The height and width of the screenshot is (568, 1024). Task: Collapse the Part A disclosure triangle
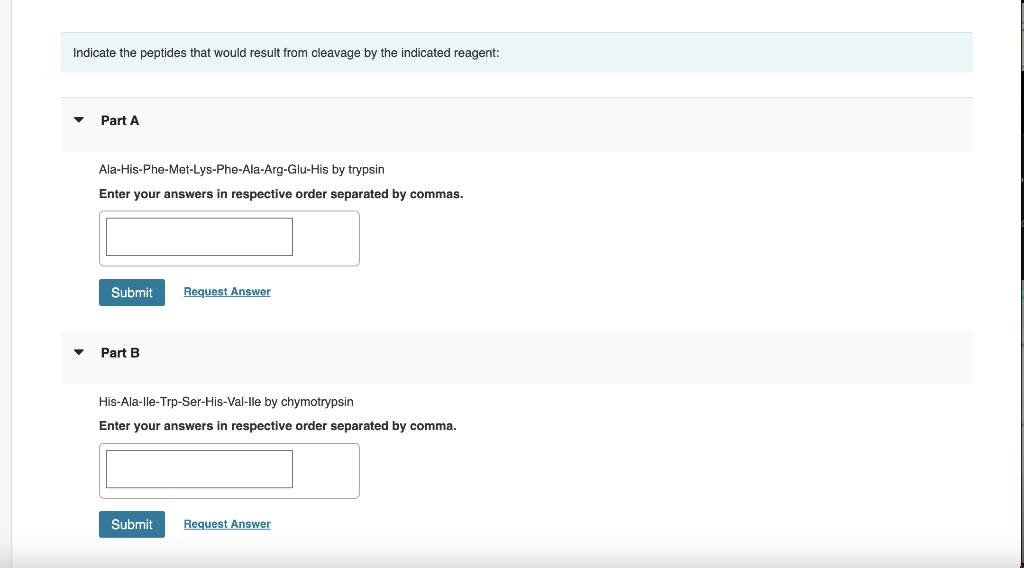(79, 120)
